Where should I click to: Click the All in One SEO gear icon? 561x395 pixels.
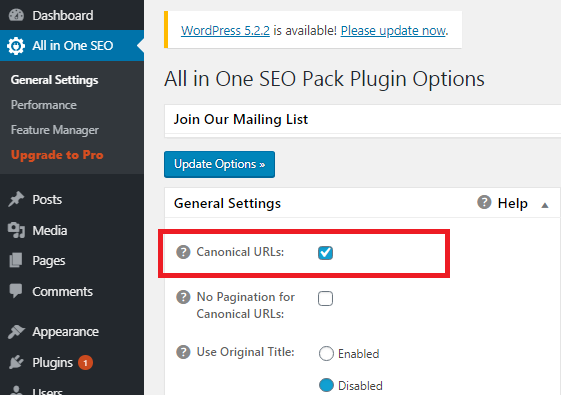[x=16, y=46]
